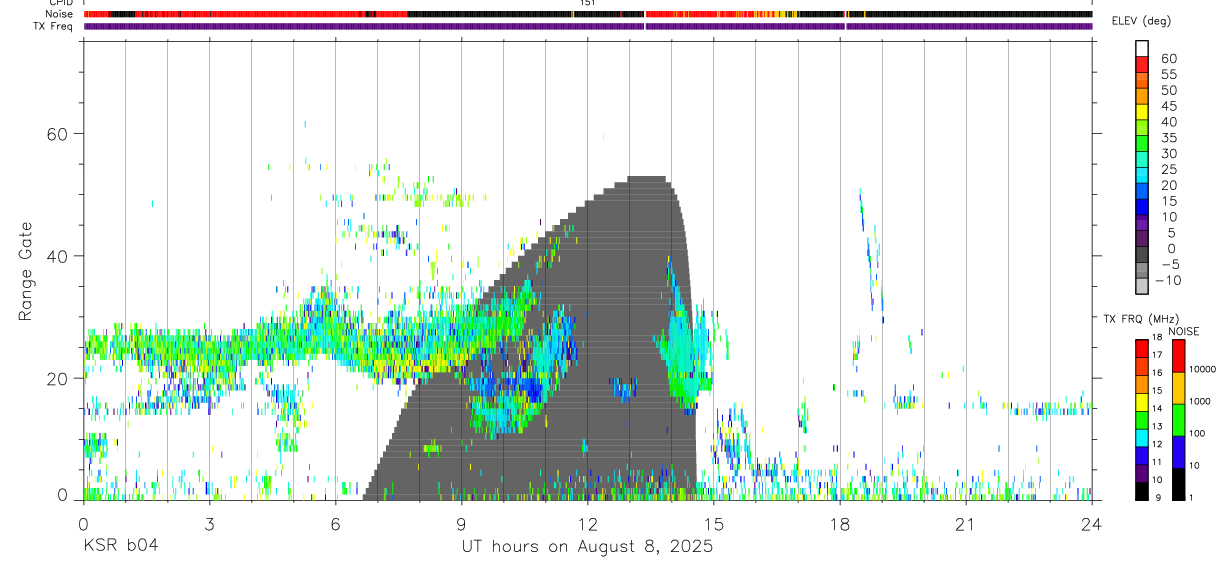Select the 'Noise' row label at top left

pyautogui.click(x=61, y=14)
